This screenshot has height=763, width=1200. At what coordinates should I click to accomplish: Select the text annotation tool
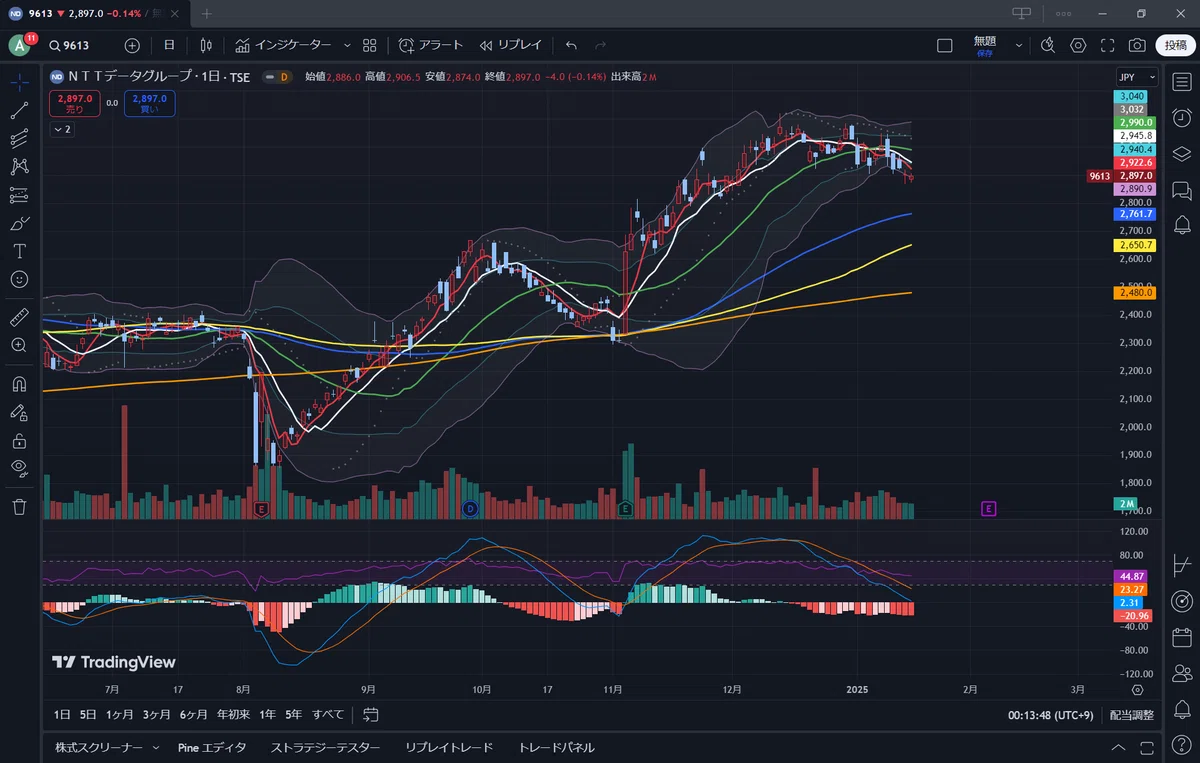point(19,251)
